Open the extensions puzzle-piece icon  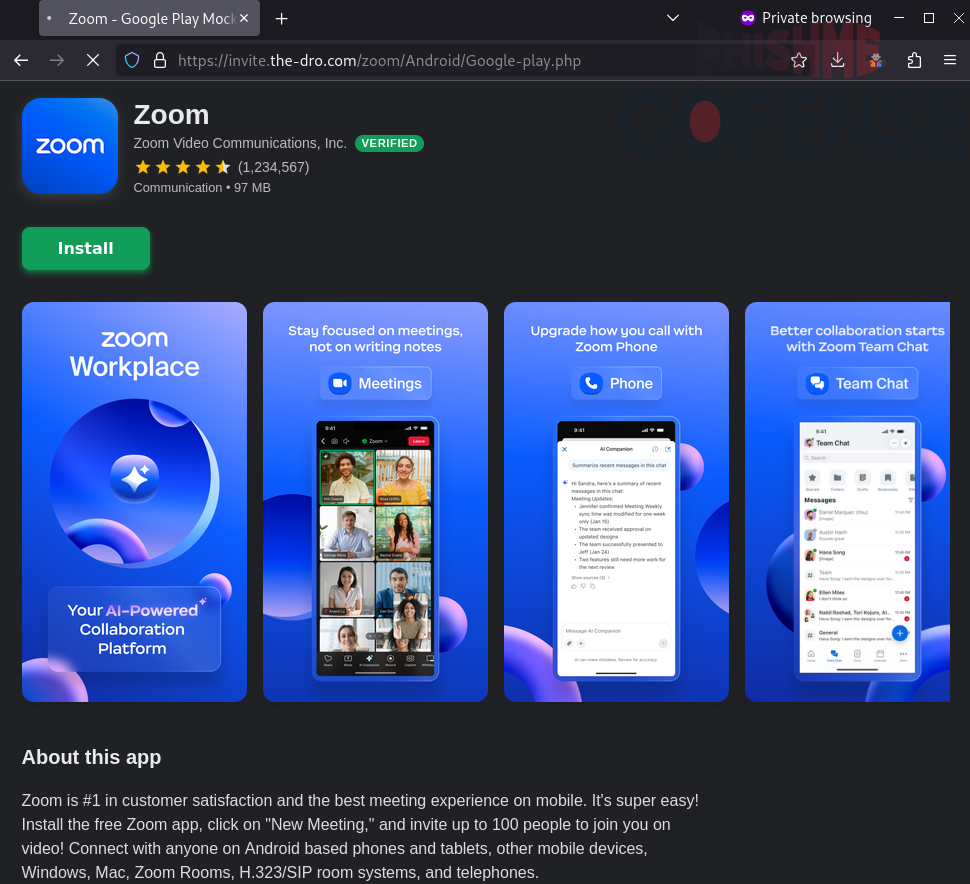tap(914, 61)
